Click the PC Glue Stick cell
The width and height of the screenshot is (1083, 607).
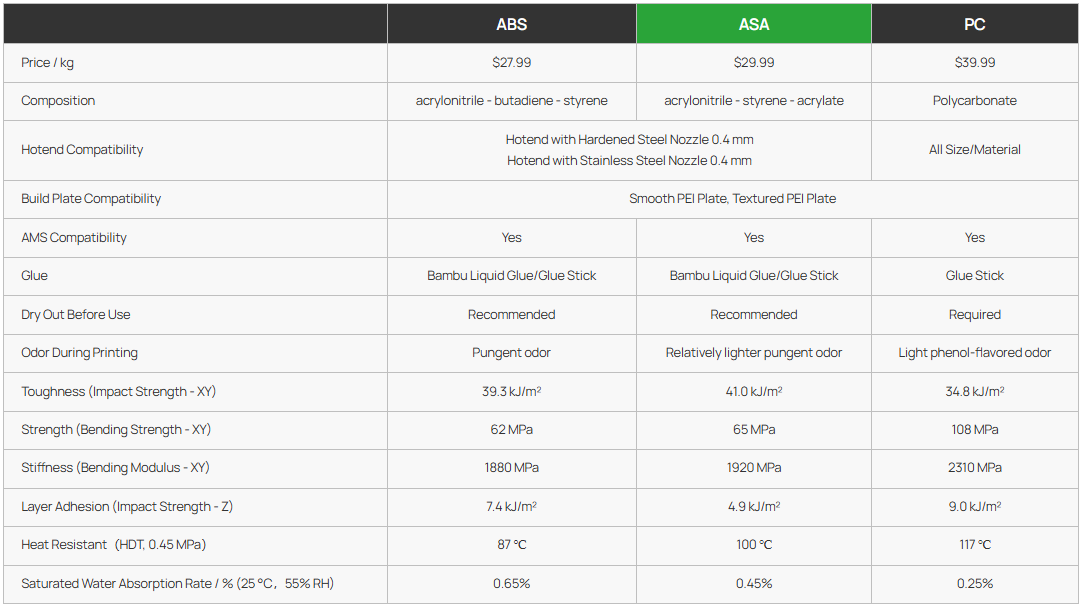975,276
